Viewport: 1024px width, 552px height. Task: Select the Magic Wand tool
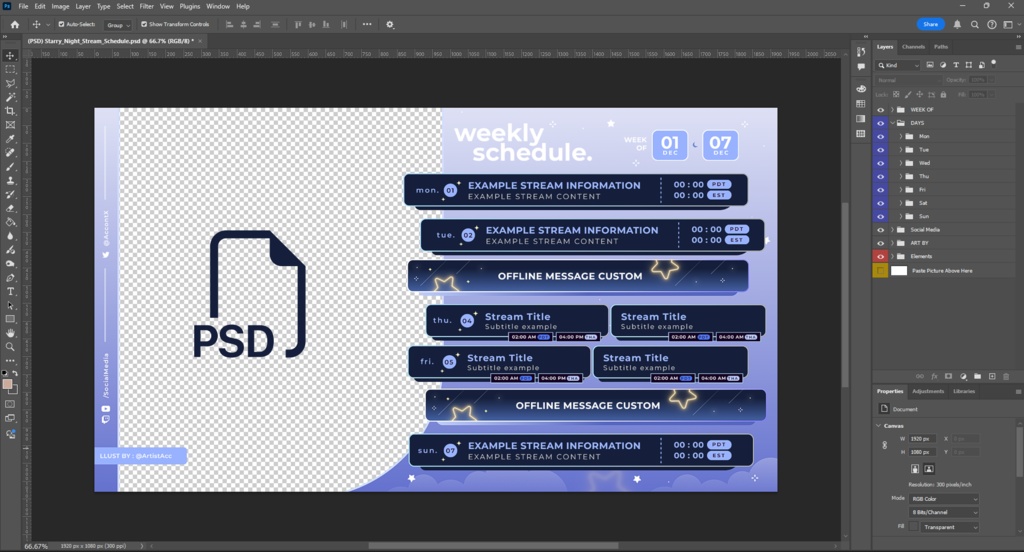point(10,97)
